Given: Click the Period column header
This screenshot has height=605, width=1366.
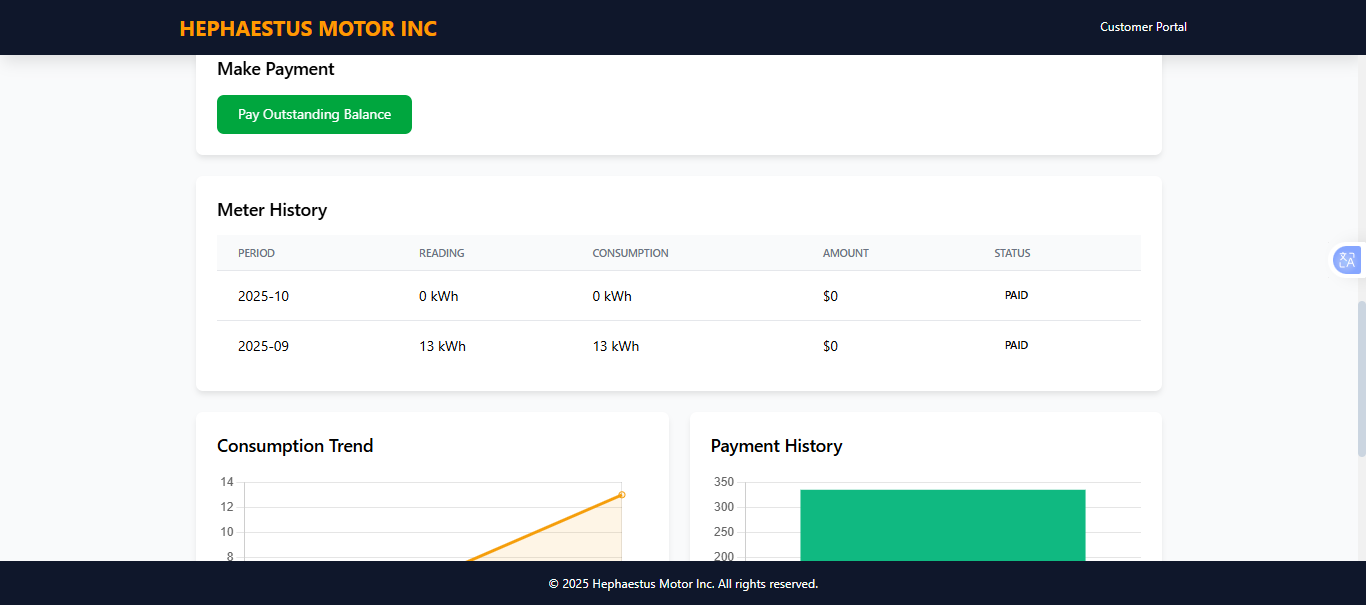Looking at the screenshot, I should click(256, 253).
